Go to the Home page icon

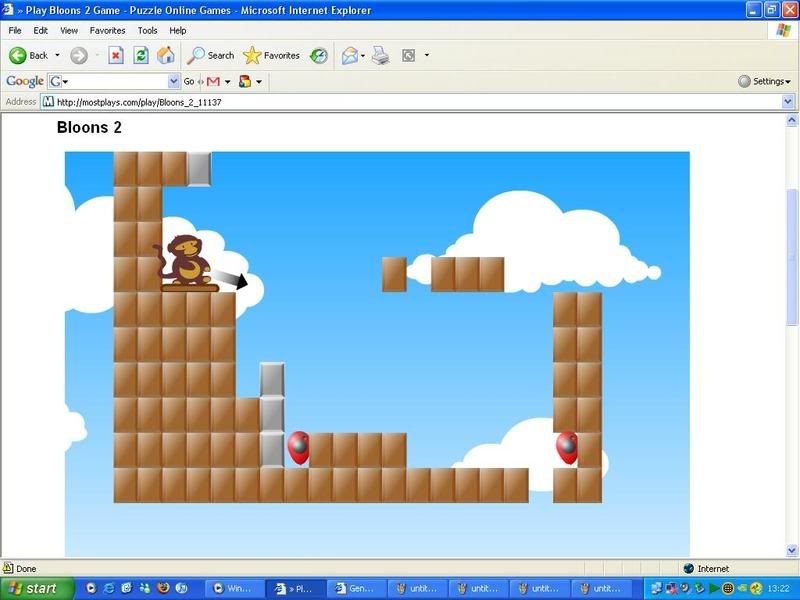(166, 55)
